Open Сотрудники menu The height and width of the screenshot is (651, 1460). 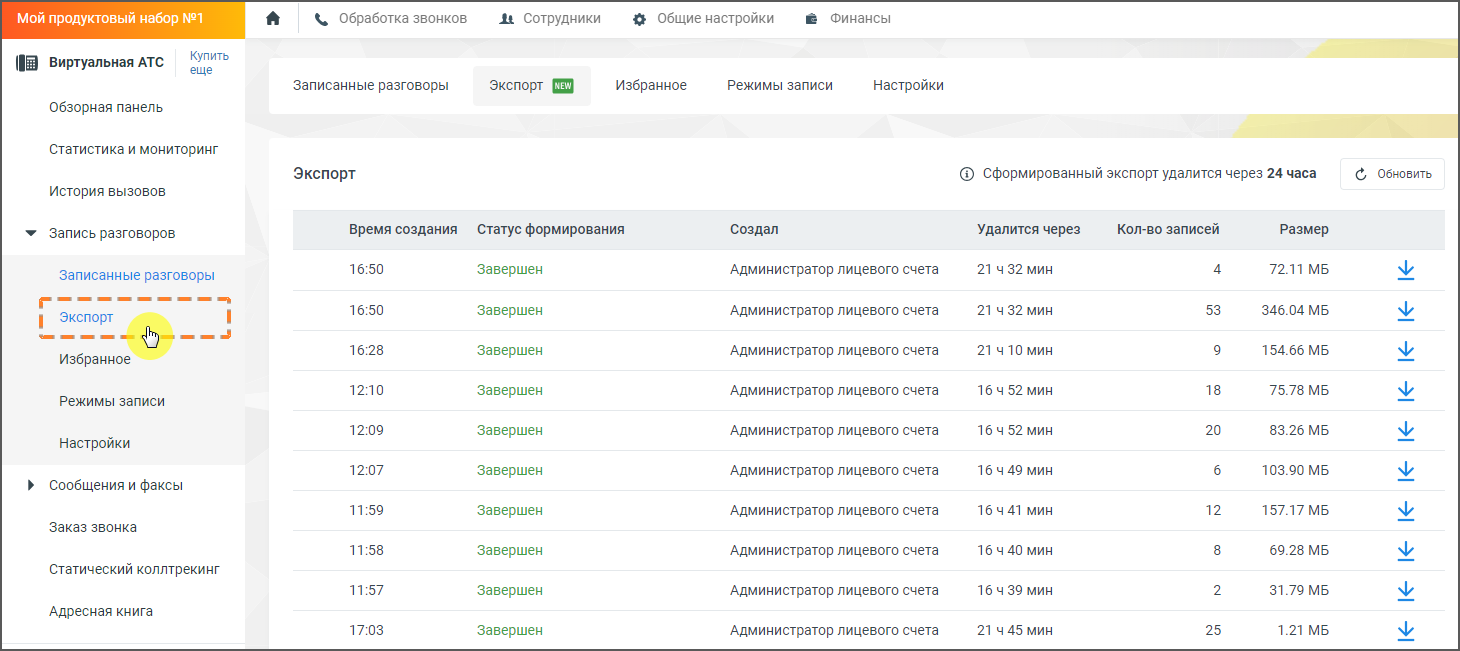(550, 18)
